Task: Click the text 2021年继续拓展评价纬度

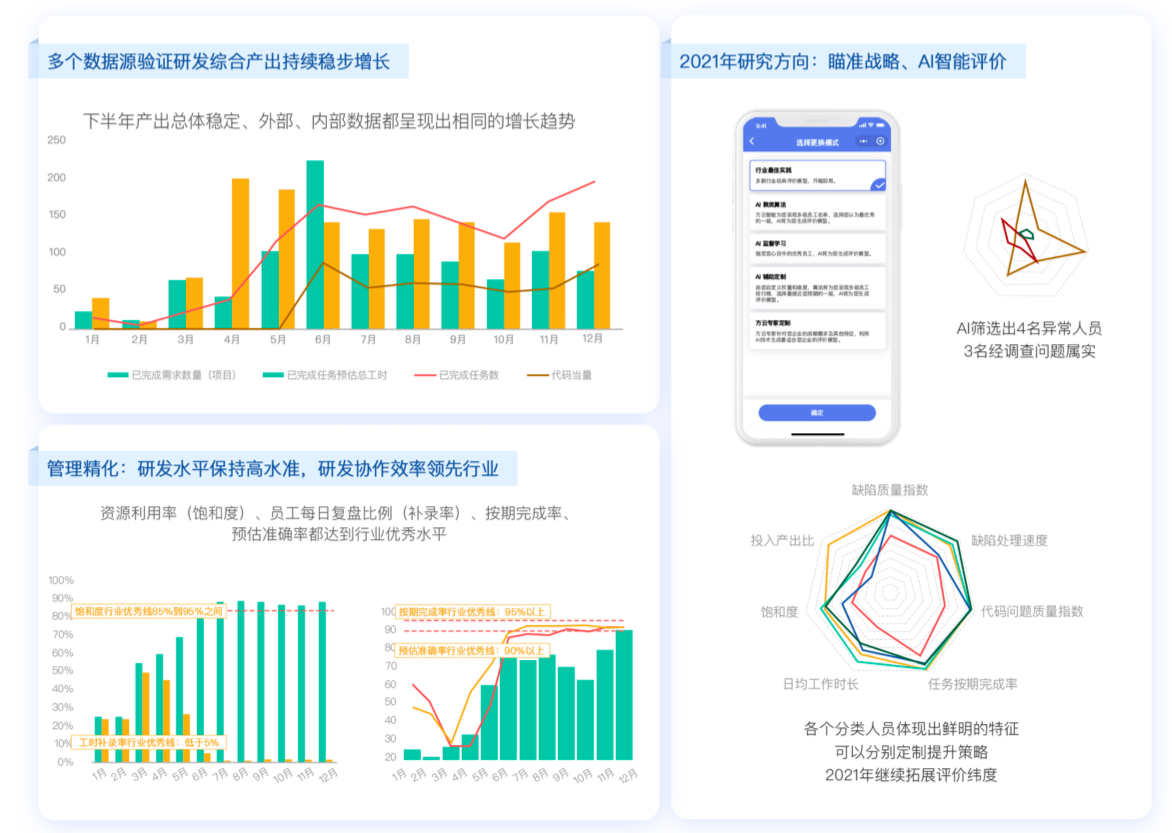Action: 910,775
